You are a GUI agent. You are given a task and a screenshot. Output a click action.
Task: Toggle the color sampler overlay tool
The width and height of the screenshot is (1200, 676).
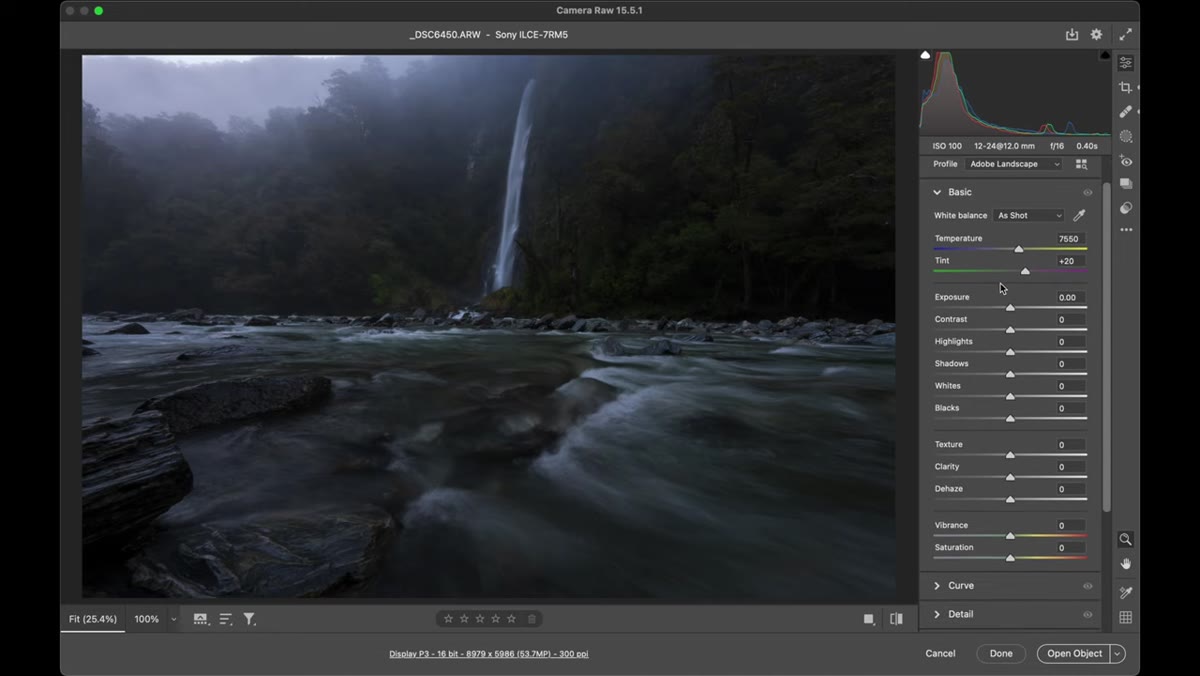(1126, 593)
